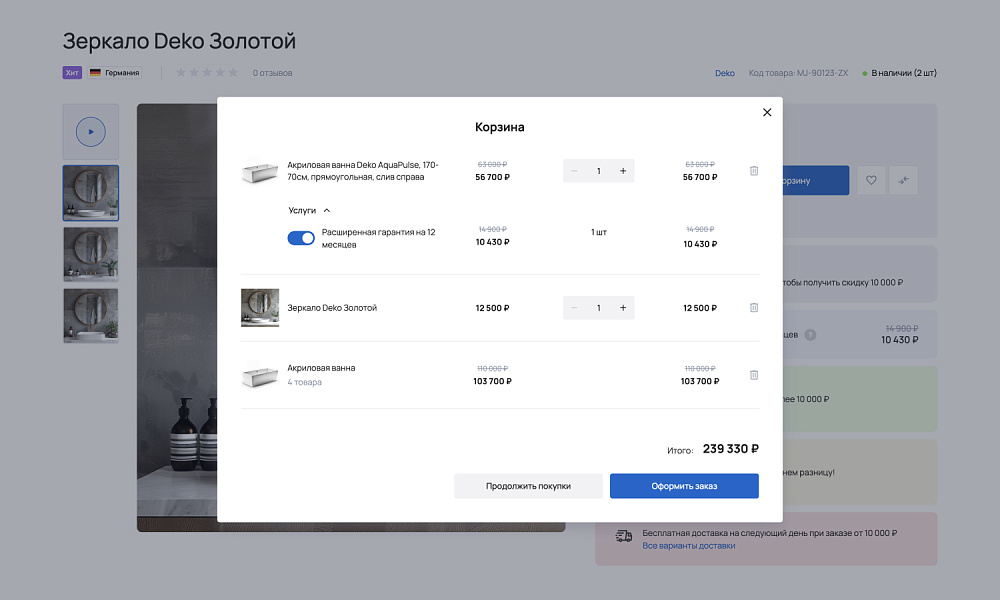Click Продолжить покупки to keep shopping
This screenshot has height=600, width=1000.
pos(528,485)
